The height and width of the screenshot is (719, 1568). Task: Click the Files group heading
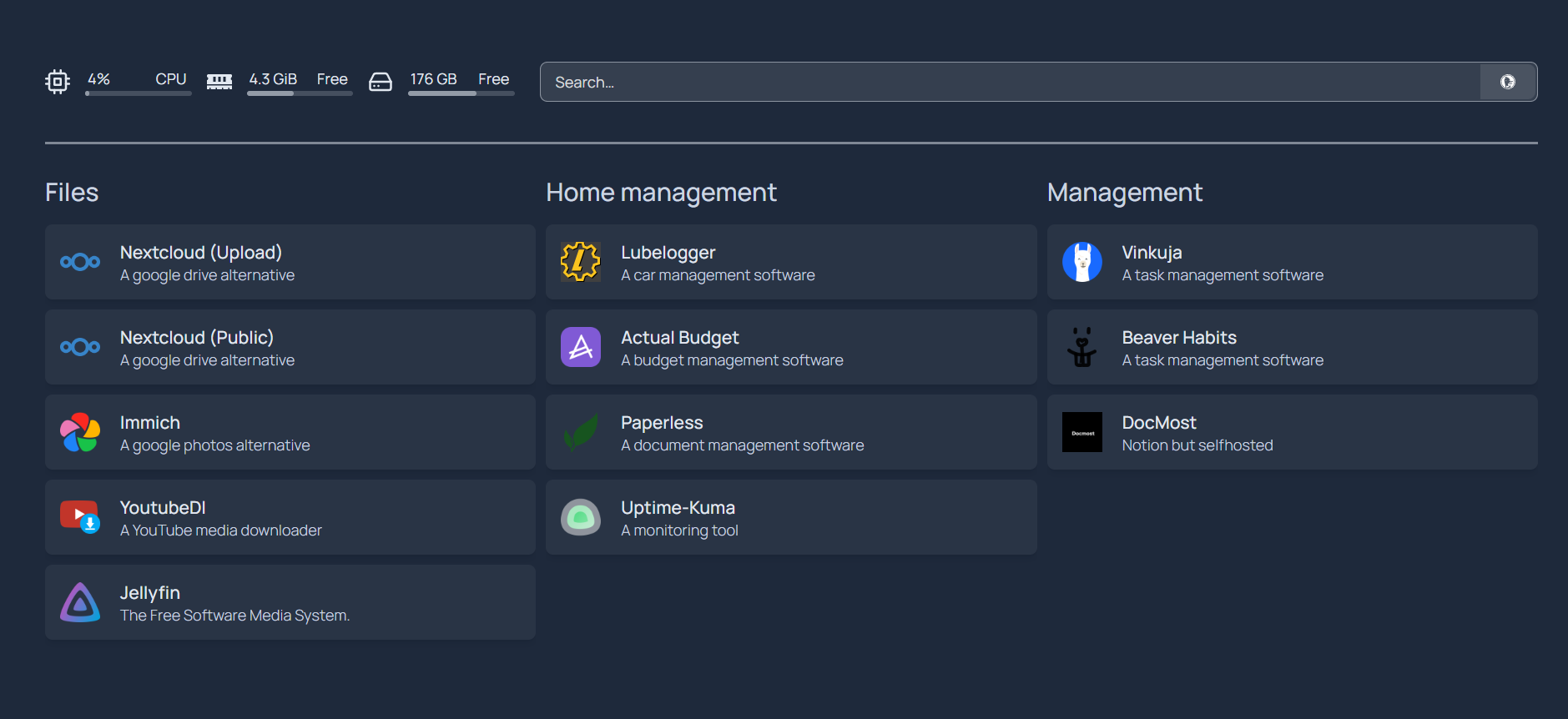pos(72,193)
